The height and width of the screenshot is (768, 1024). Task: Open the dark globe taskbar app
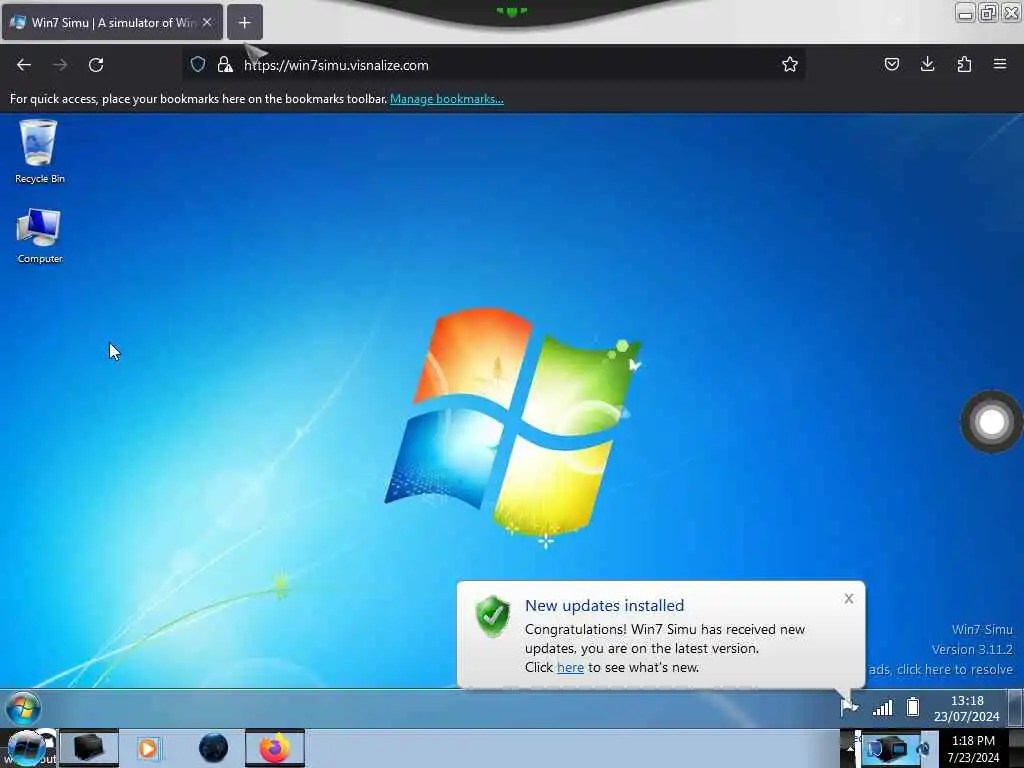pyautogui.click(x=214, y=748)
